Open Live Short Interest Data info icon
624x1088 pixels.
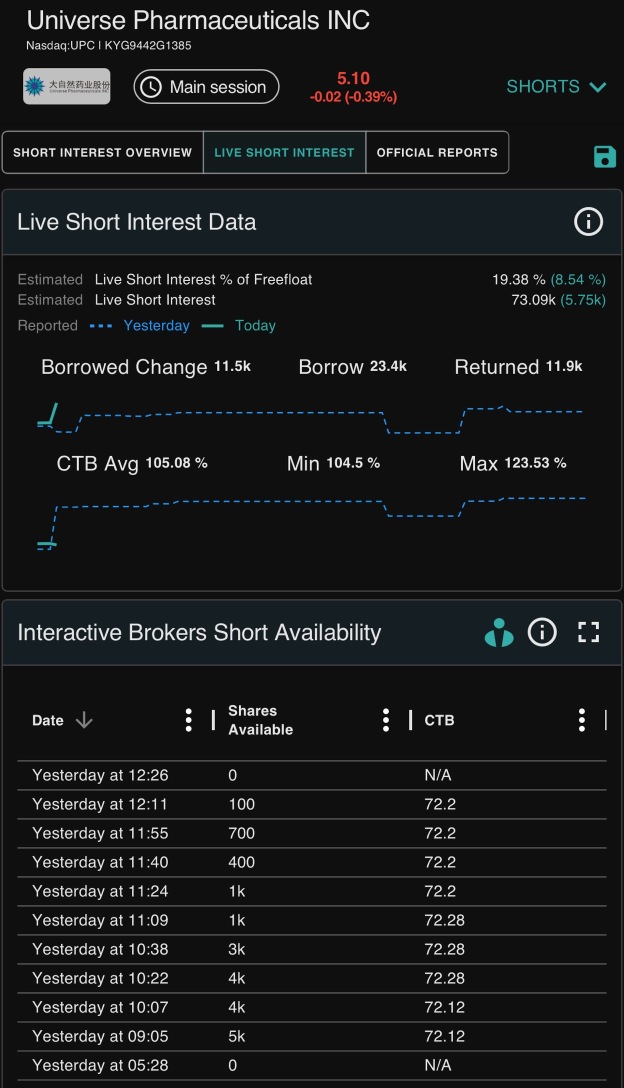pyautogui.click(x=588, y=222)
